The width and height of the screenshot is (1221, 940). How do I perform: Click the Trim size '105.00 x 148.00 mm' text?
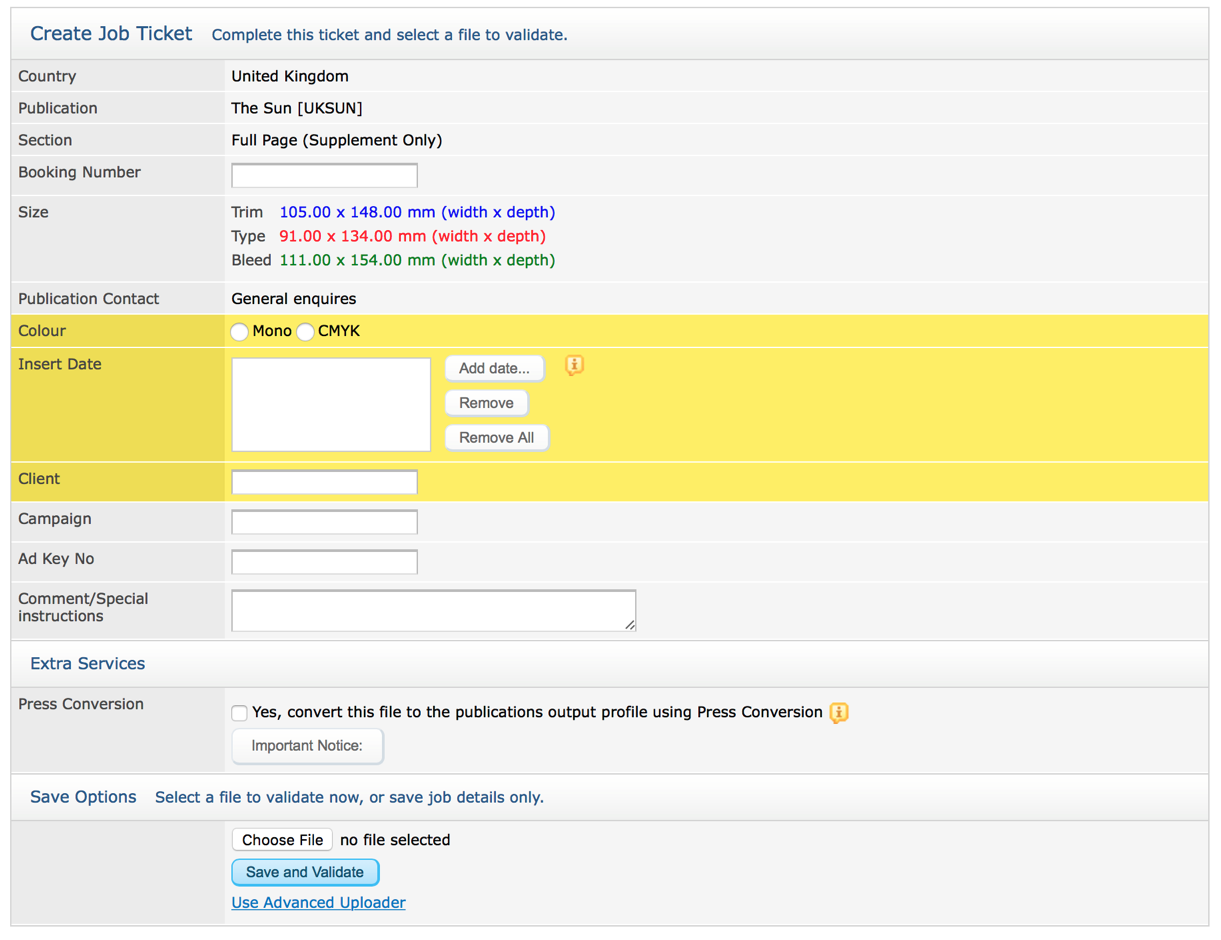[357, 212]
